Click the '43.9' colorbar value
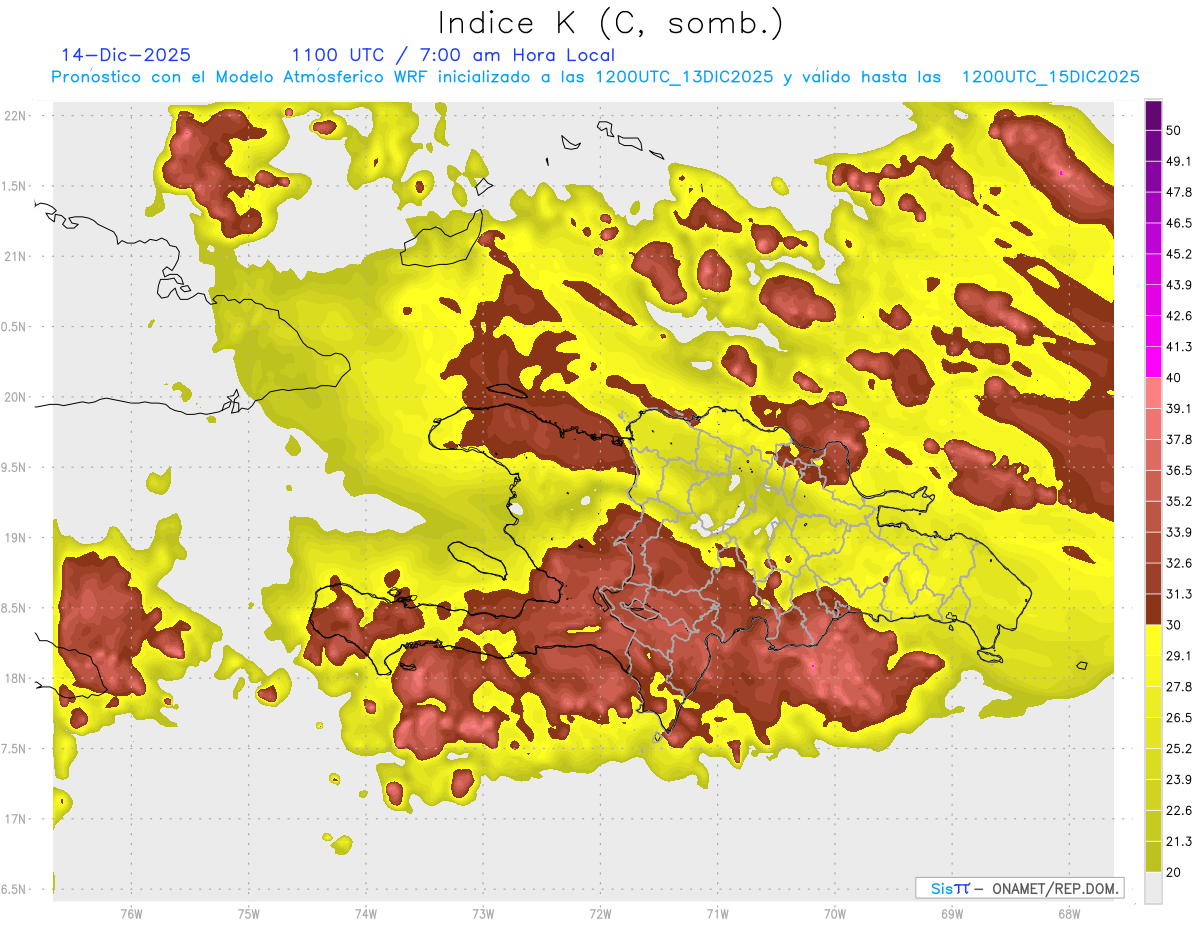Viewport: 1200px width, 927px height. [x=1179, y=285]
